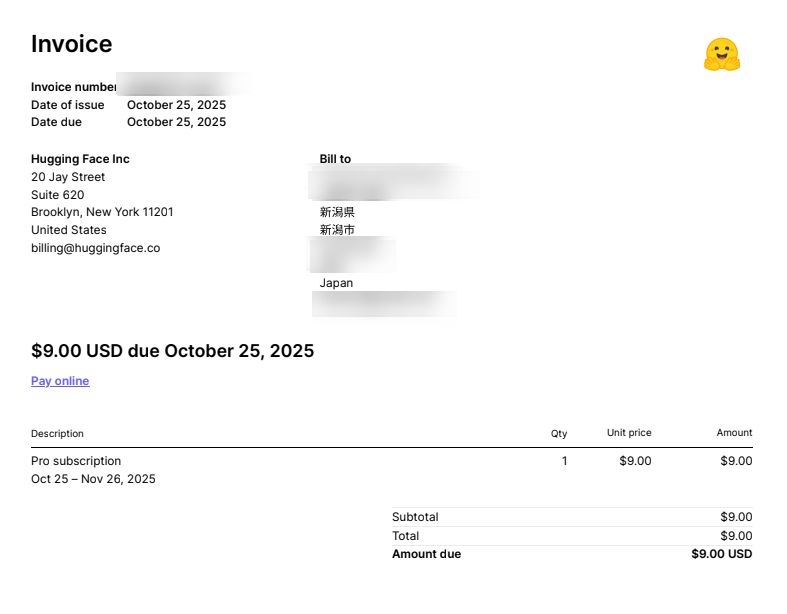The height and width of the screenshot is (614, 787).
Task: Select the Bill to heading
Action: pos(335,159)
